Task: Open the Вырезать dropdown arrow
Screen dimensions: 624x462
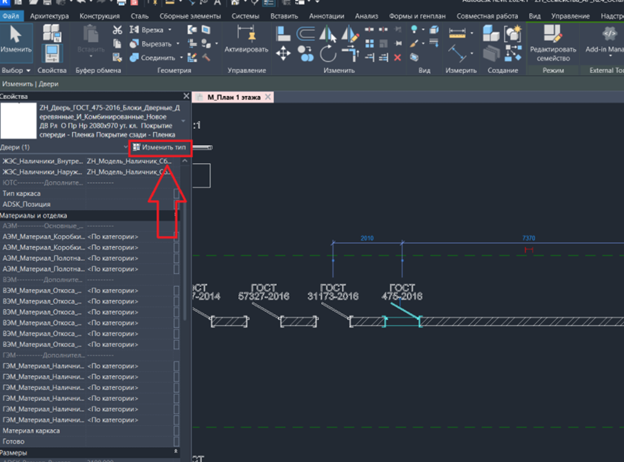Action: (x=178, y=44)
